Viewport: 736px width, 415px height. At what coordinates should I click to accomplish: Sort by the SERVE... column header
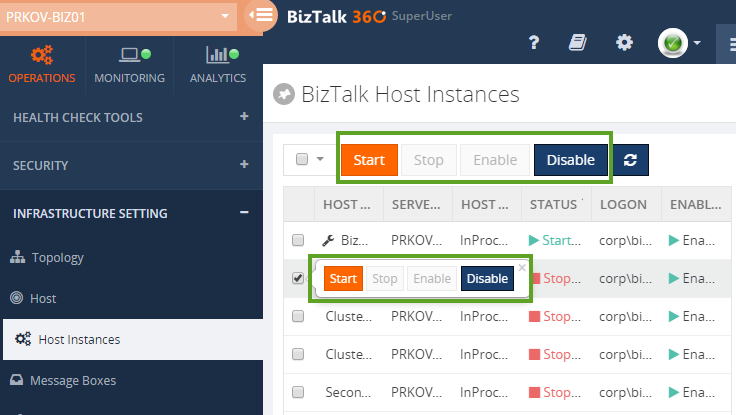418,204
